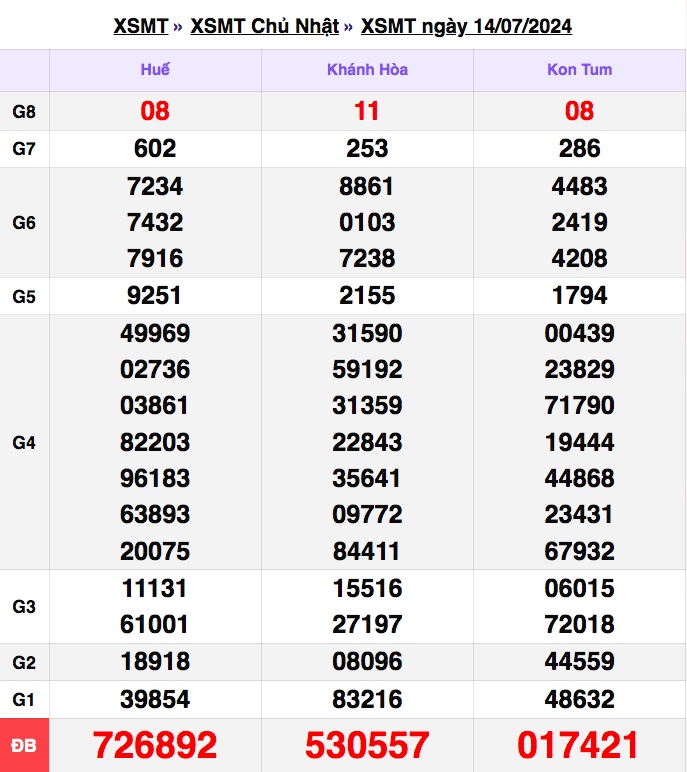Select Kon Tum G6 number 4483

coord(580,186)
